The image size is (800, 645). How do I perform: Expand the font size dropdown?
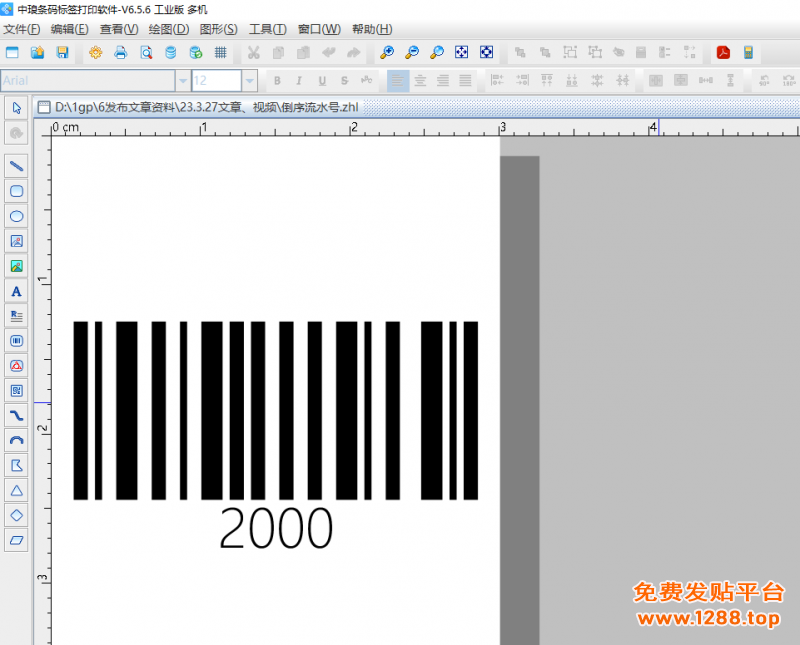pyautogui.click(x=249, y=81)
